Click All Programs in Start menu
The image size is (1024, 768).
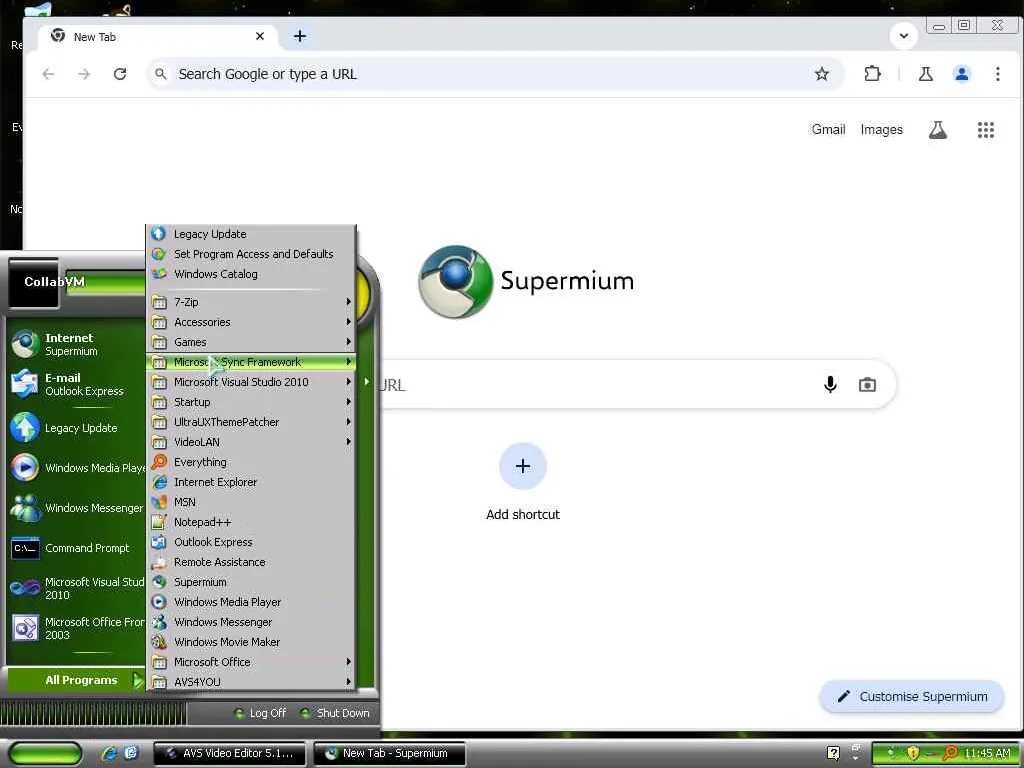(76, 680)
